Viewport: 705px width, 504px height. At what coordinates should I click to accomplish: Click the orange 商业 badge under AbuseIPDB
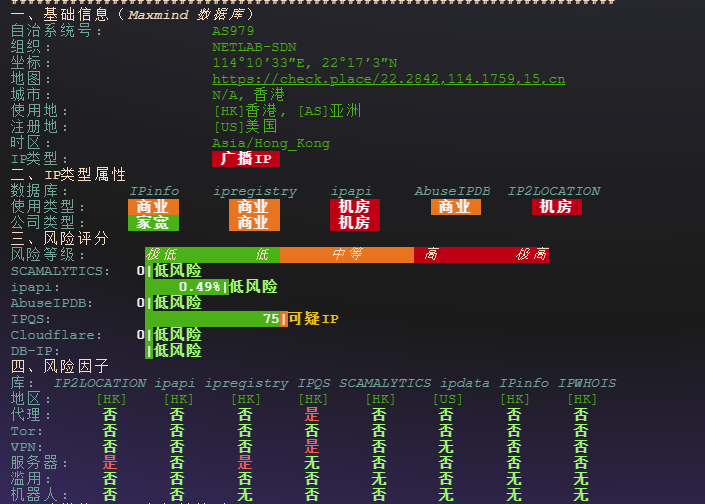(x=456, y=207)
